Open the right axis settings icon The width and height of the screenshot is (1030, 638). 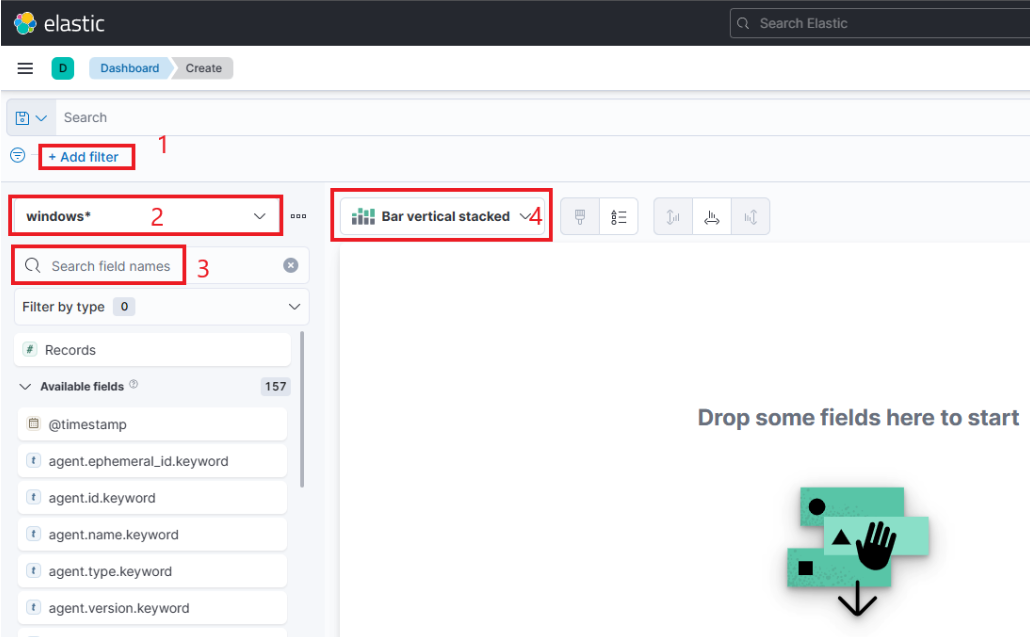click(x=750, y=216)
